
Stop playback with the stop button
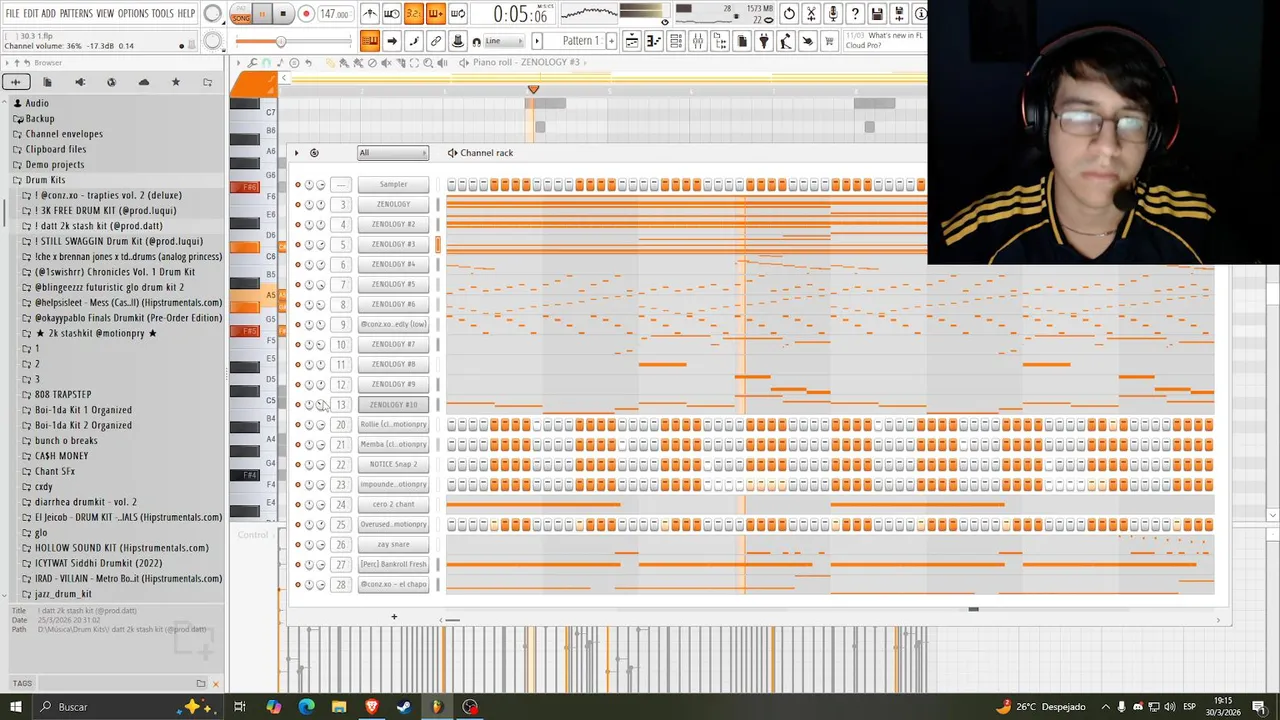click(283, 14)
